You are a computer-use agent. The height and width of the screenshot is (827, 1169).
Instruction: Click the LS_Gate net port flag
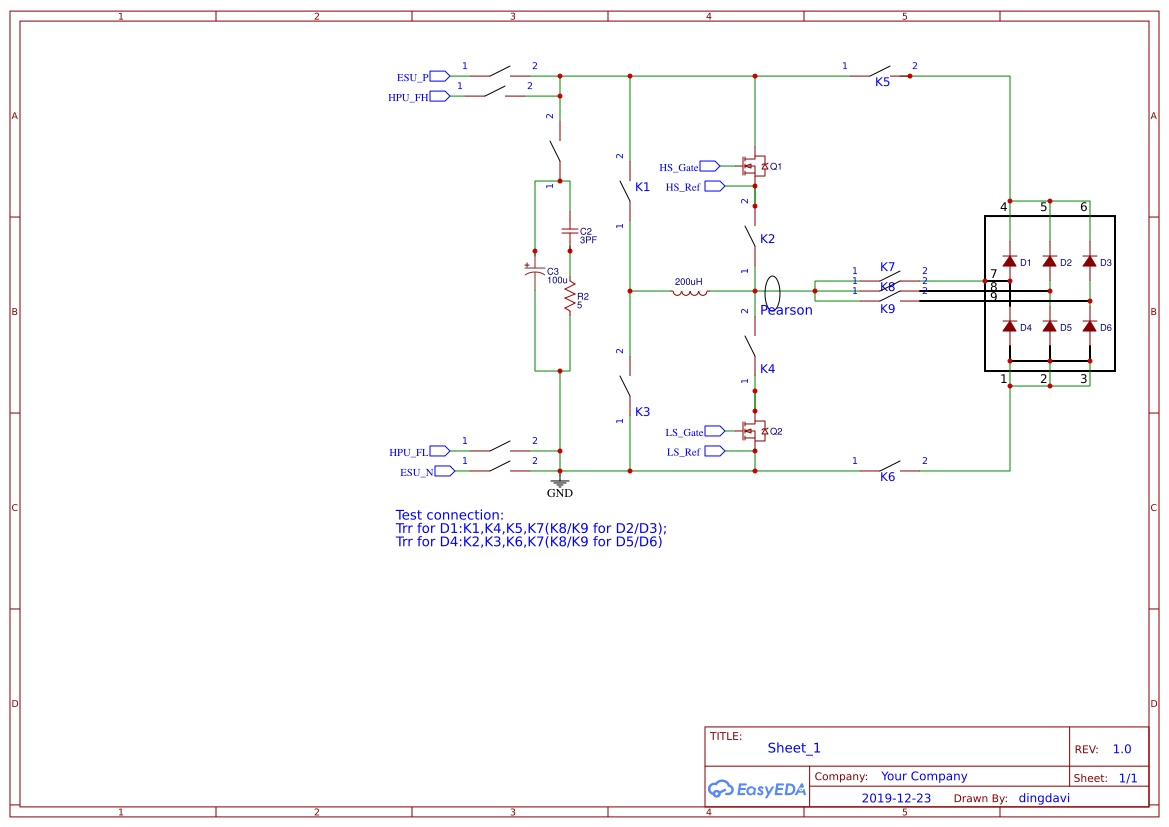tap(715, 431)
